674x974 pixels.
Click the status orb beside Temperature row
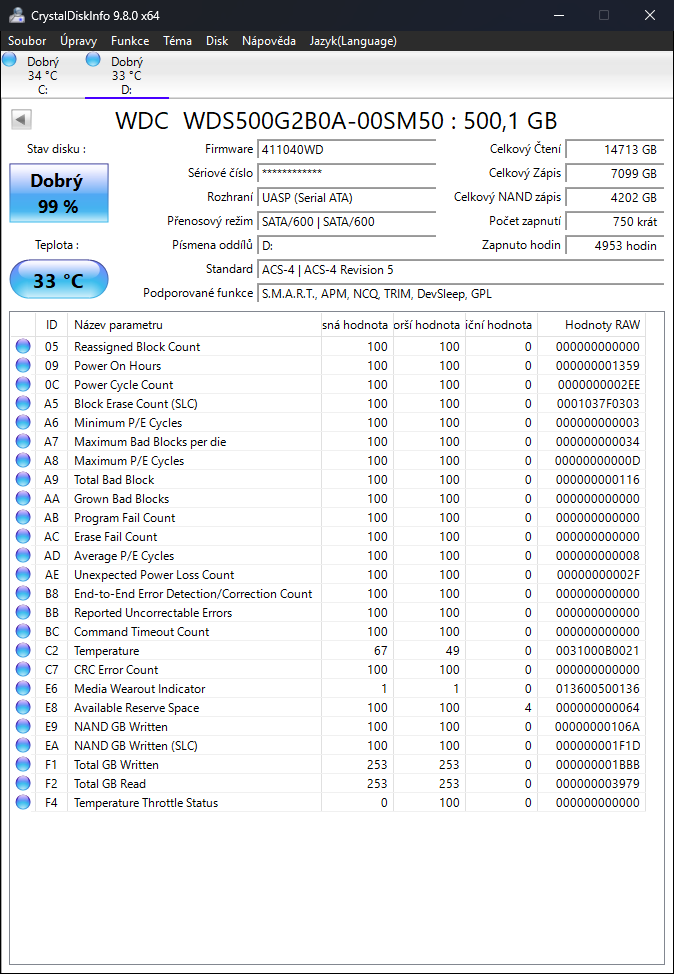(x=23, y=650)
